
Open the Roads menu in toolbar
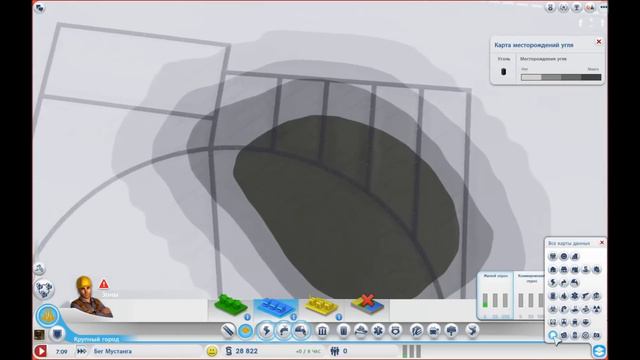(228, 330)
